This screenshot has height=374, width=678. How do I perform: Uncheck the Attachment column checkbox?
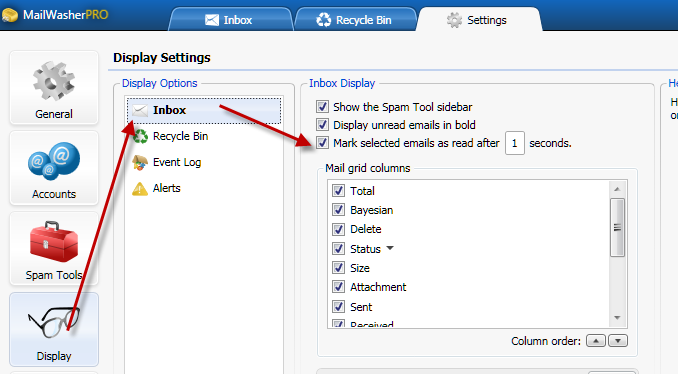(x=339, y=287)
